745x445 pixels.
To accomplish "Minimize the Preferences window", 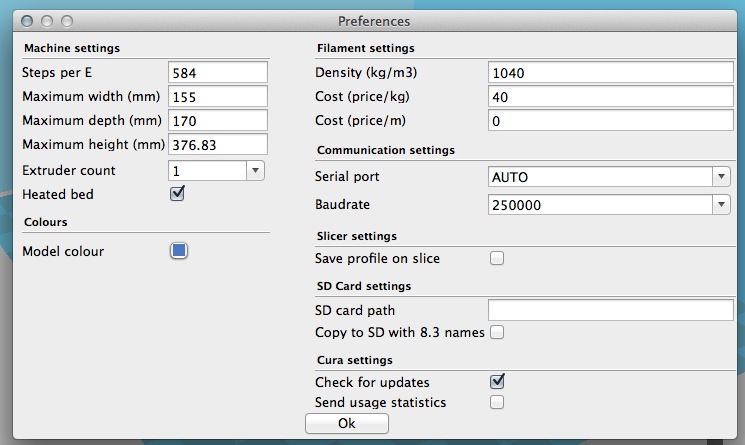I will click(x=47, y=20).
